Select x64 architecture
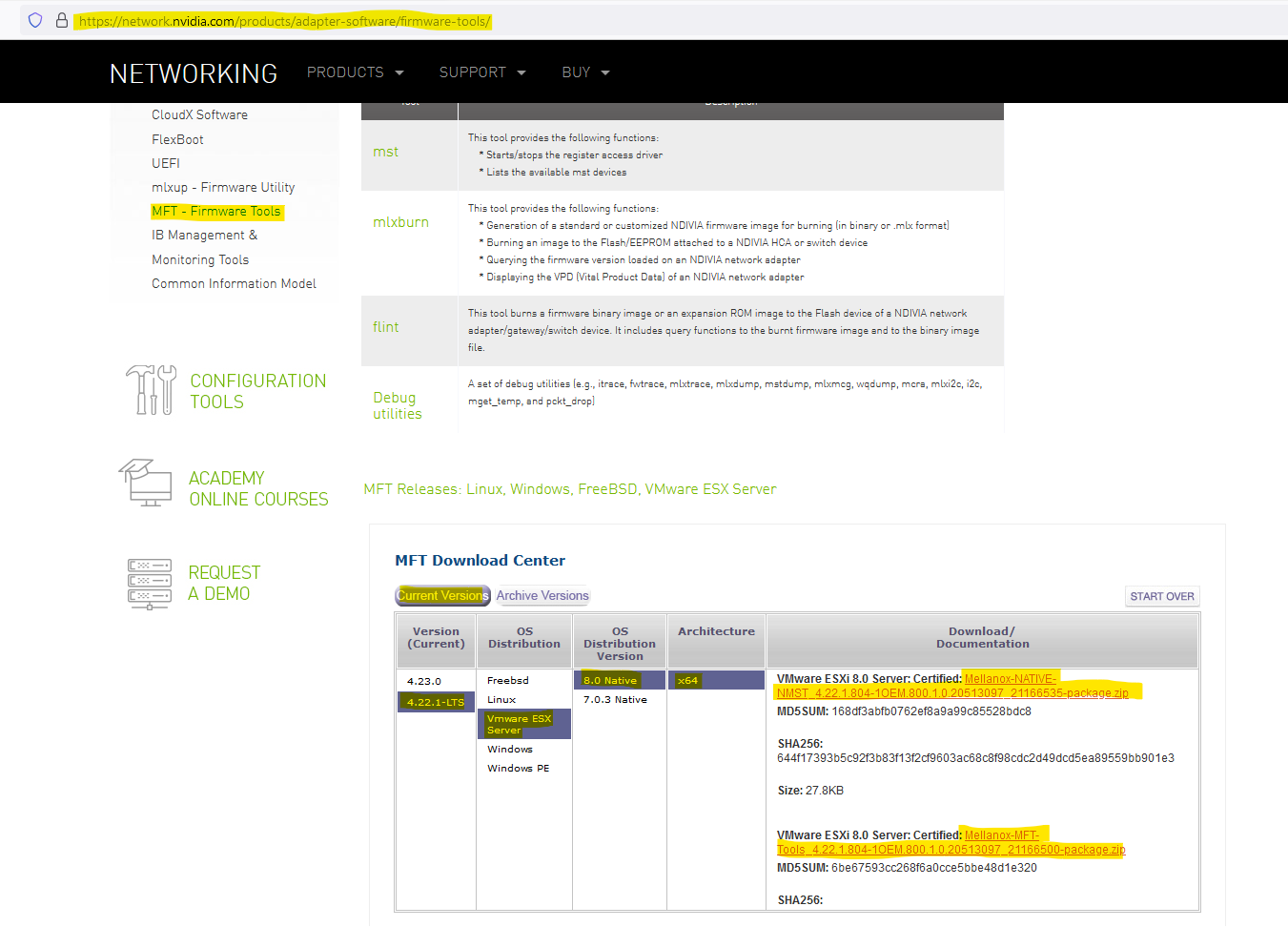1288x927 pixels. pos(715,680)
